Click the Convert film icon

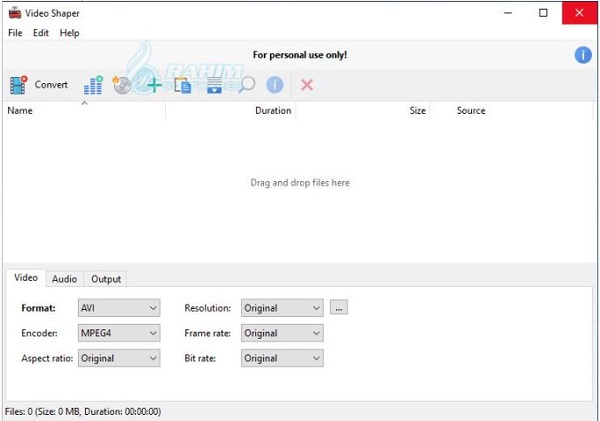click(18, 85)
